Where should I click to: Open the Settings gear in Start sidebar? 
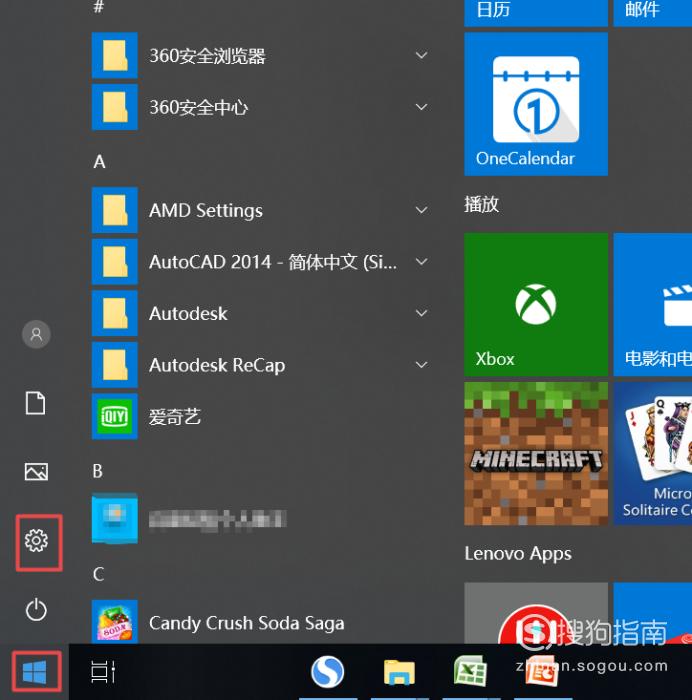coord(37,541)
